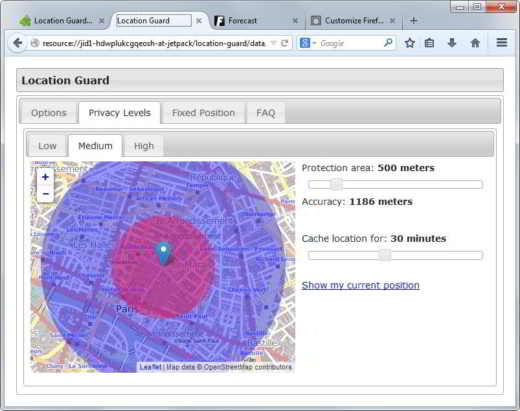This screenshot has height=411, width=520.
Task: Click the blue location marker pin
Action: 164,254
